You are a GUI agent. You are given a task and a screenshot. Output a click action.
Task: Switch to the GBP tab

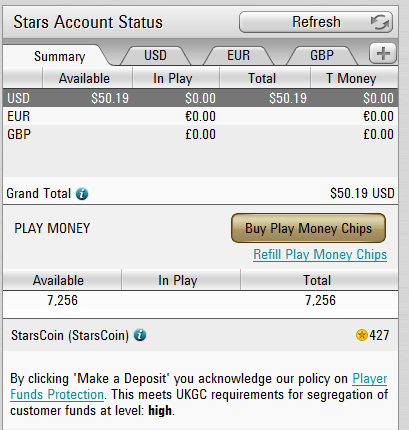(x=322, y=55)
